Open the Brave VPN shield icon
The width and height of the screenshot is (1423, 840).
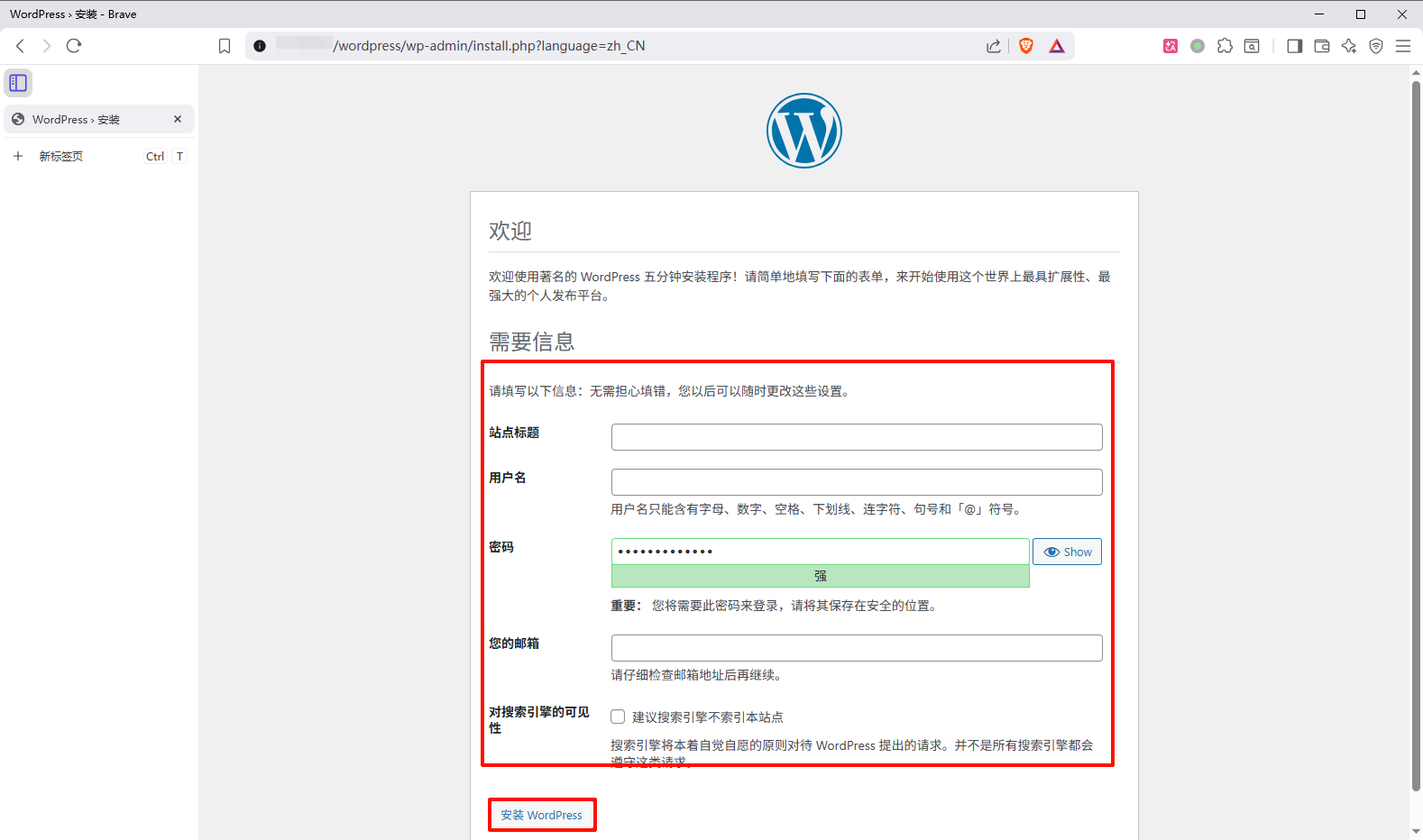point(1376,46)
